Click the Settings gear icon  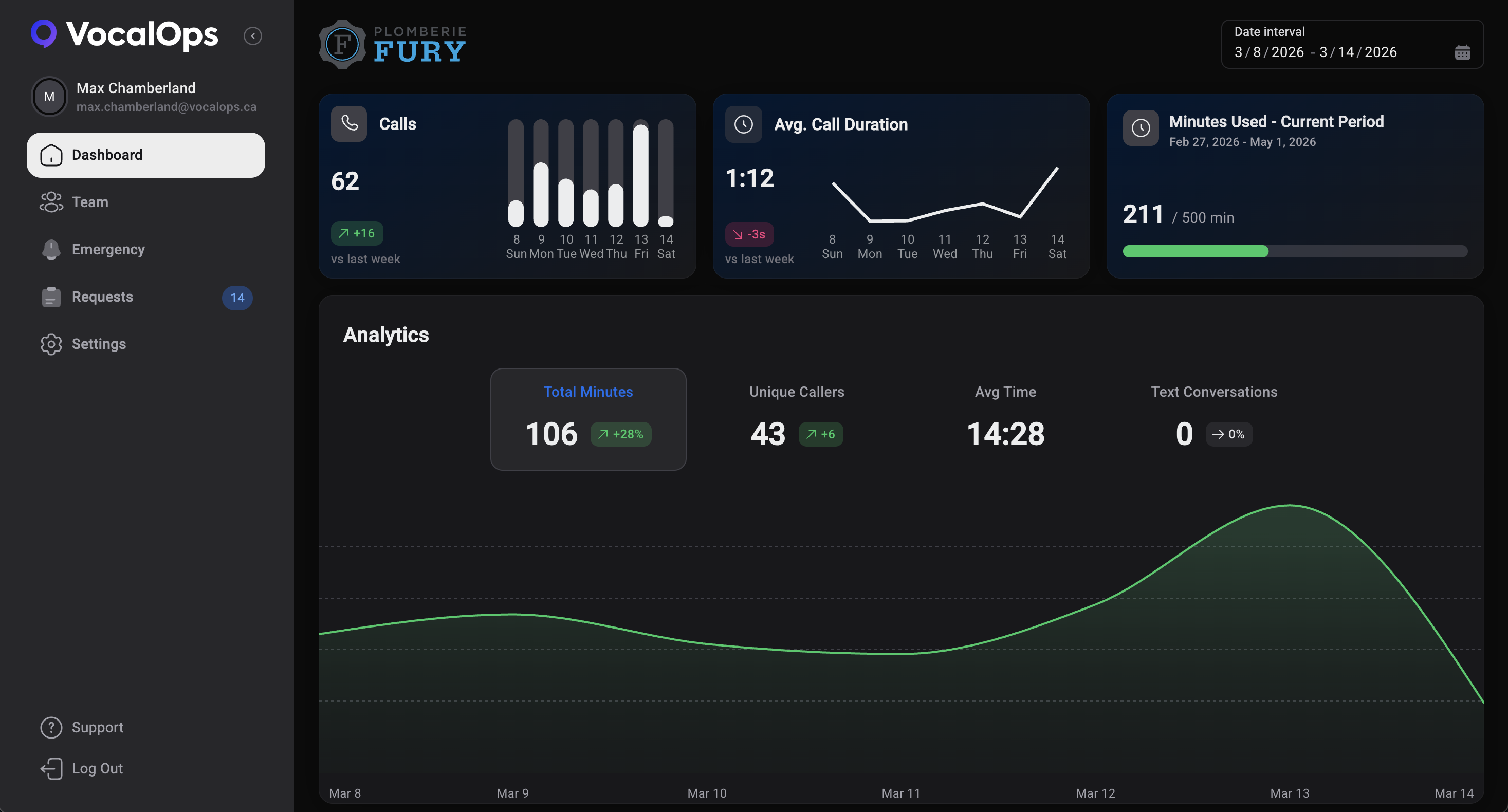click(x=51, y=344)
